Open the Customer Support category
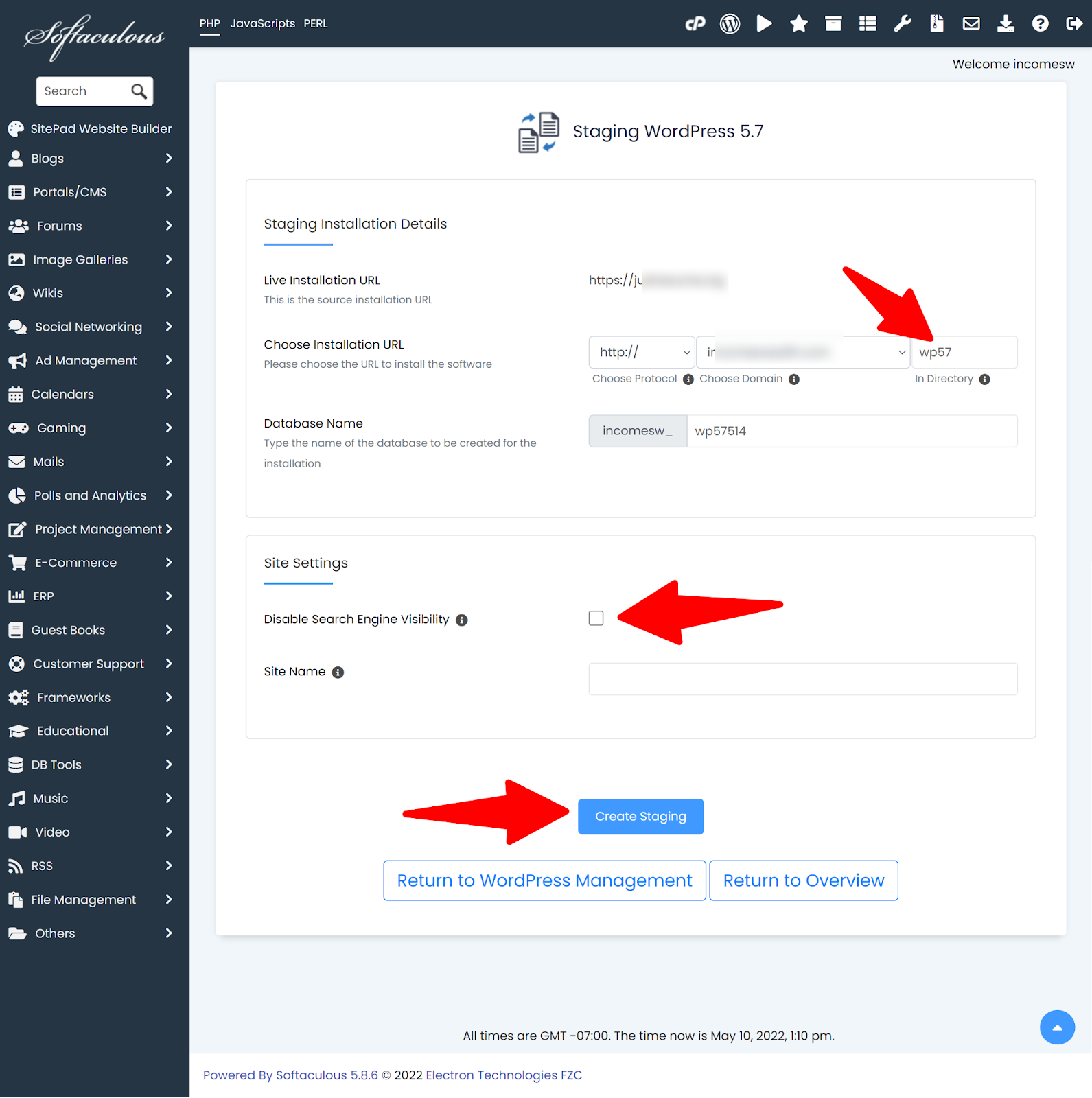 [90, 664]
